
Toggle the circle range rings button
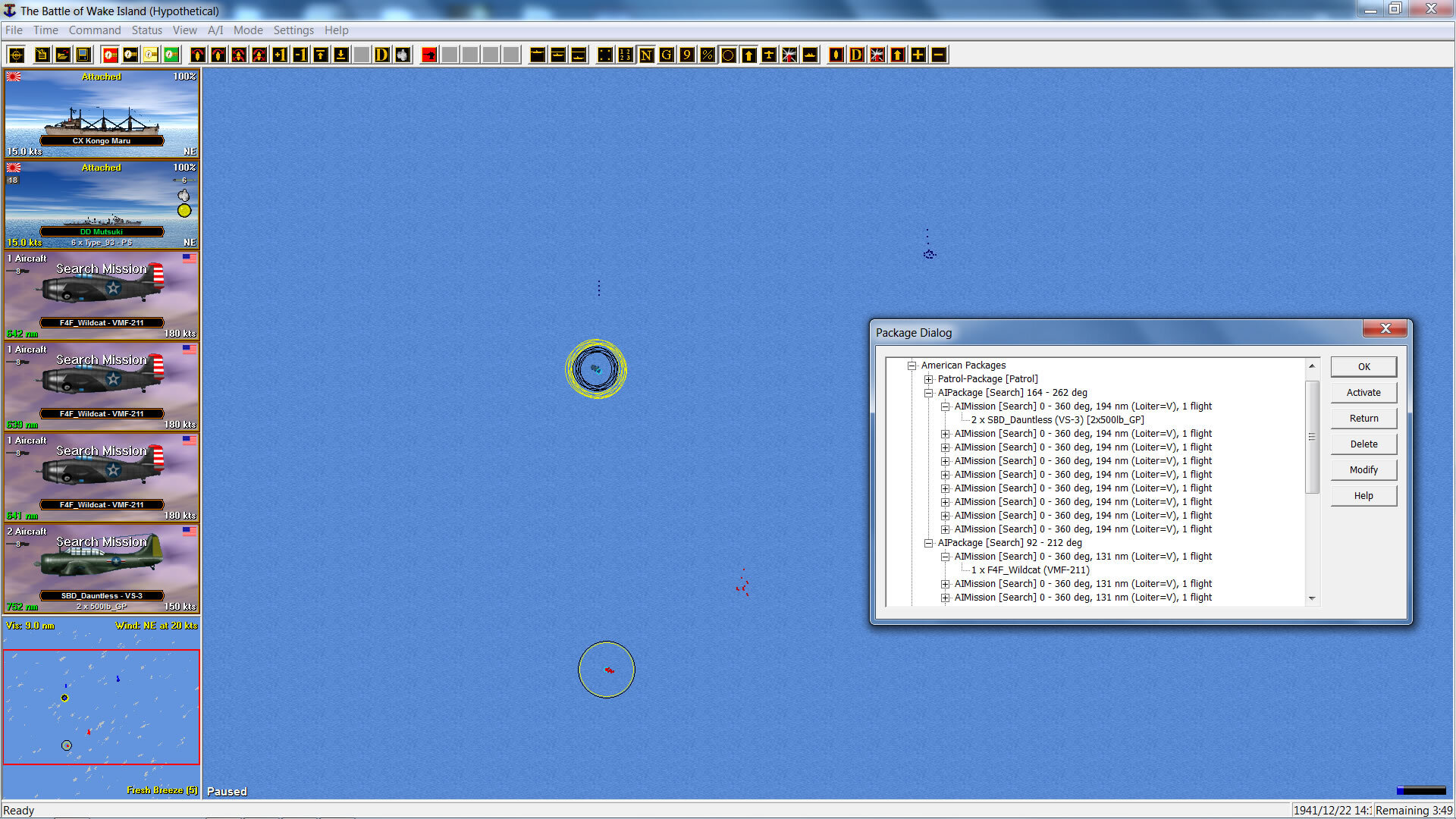pyautogui.click(x=728, y=55)
